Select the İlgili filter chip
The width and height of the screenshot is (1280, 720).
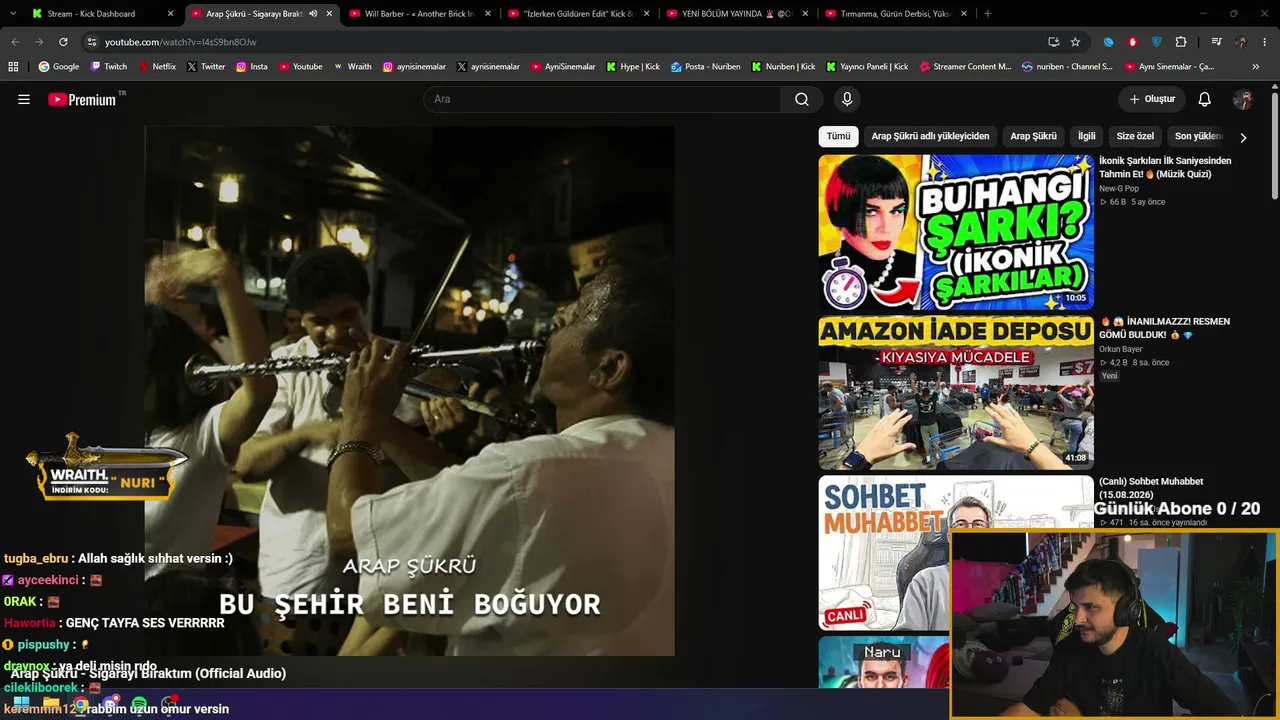pyautogui.click(x=1087, y=136)
